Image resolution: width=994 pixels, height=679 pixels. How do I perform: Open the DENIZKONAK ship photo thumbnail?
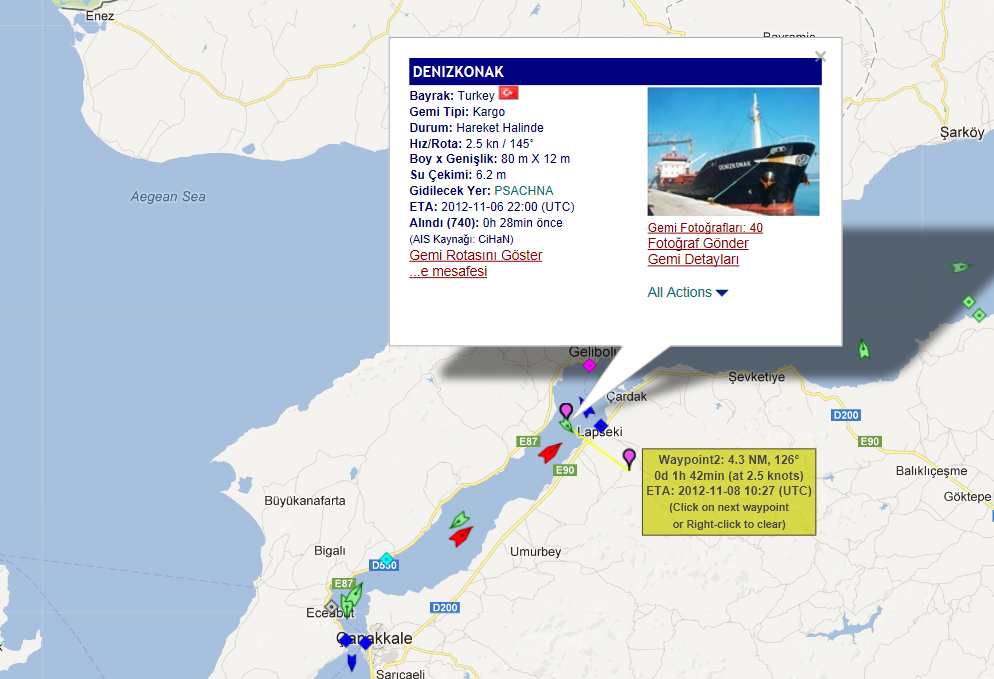pos(733,152)
